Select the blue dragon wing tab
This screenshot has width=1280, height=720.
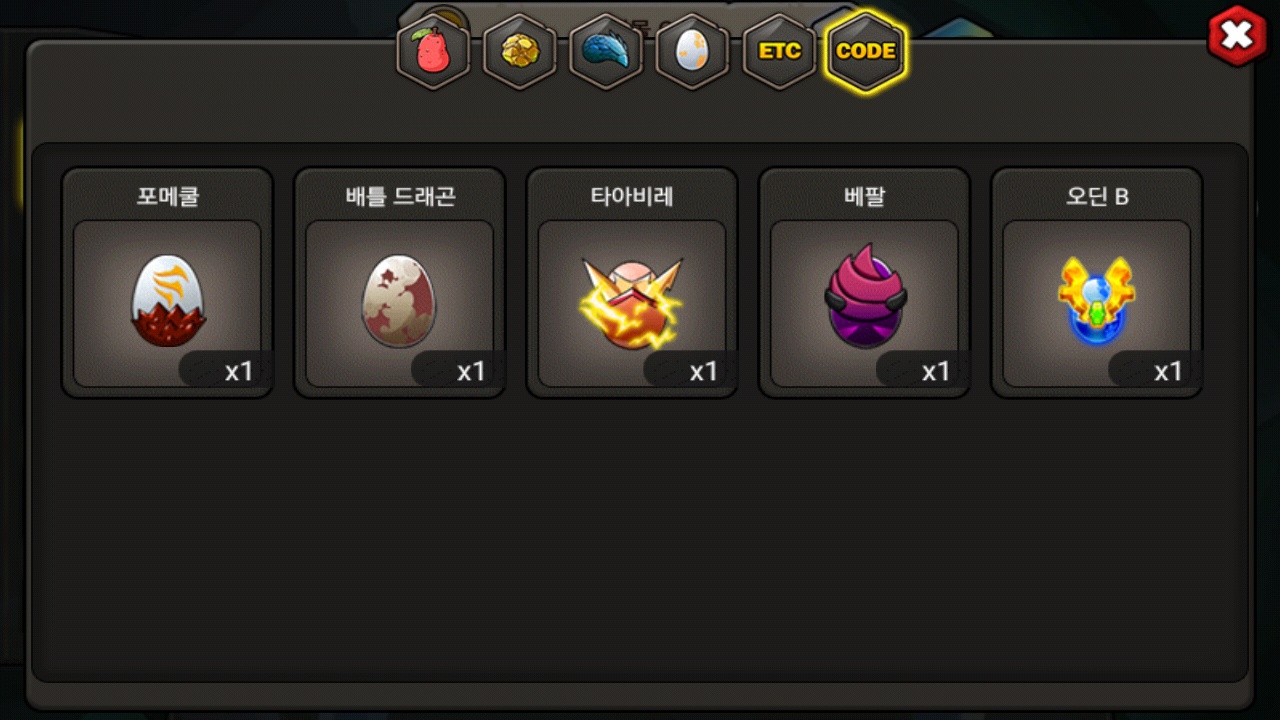[x=606, y=52]
